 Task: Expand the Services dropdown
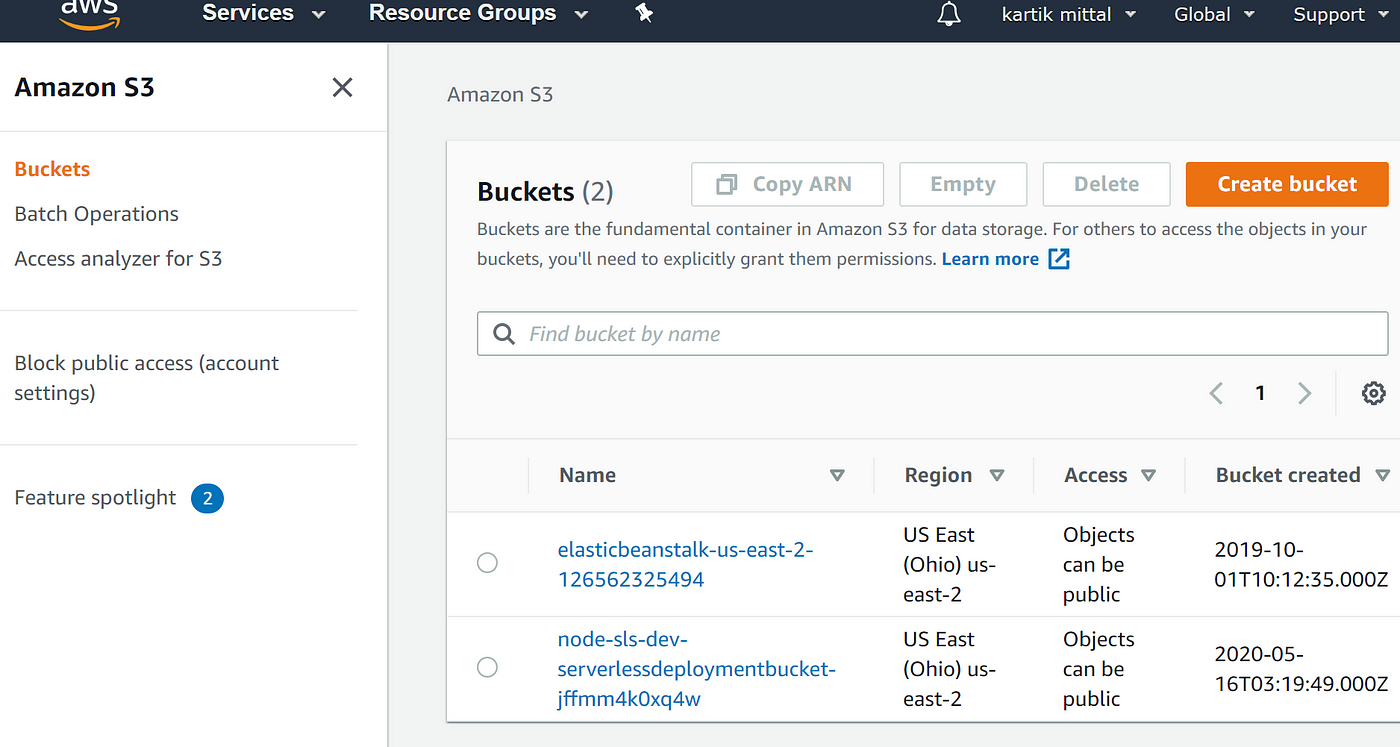(264, 14)
